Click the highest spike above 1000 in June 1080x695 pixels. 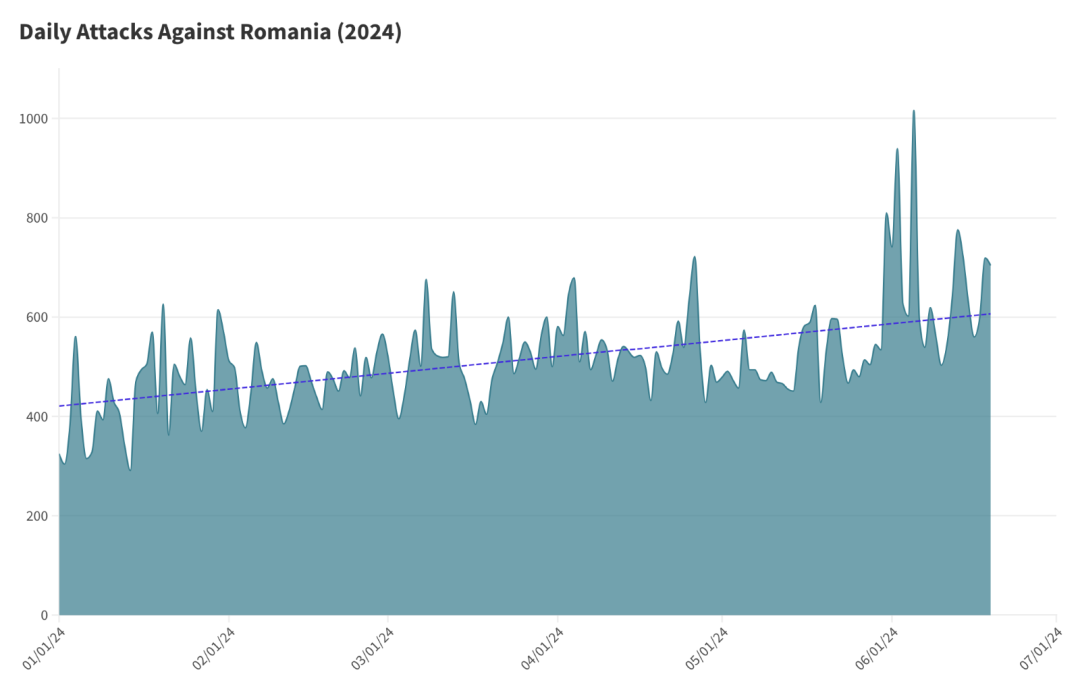click(913, 112)
